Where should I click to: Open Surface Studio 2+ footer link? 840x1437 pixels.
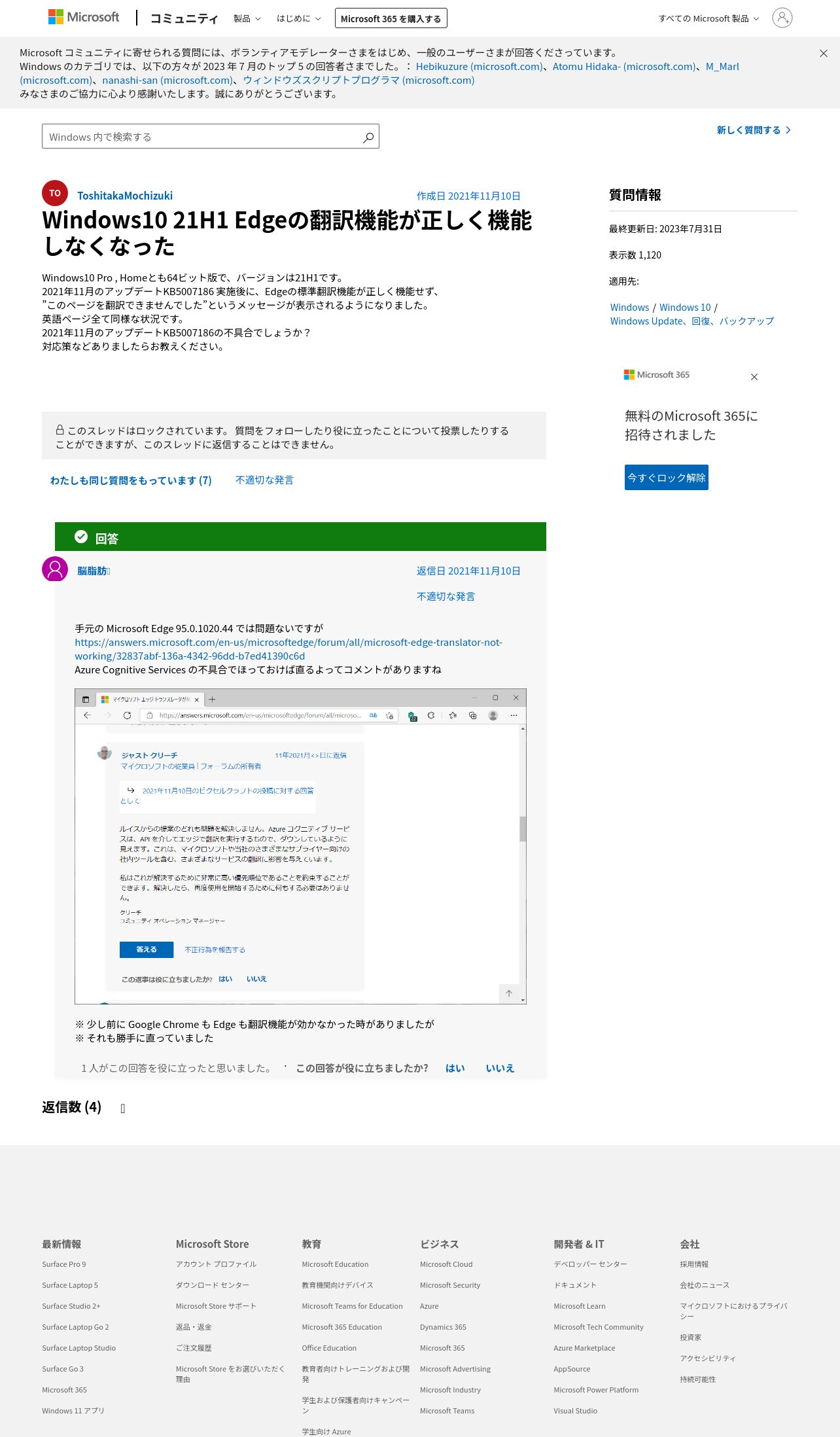coord(71,1306)
